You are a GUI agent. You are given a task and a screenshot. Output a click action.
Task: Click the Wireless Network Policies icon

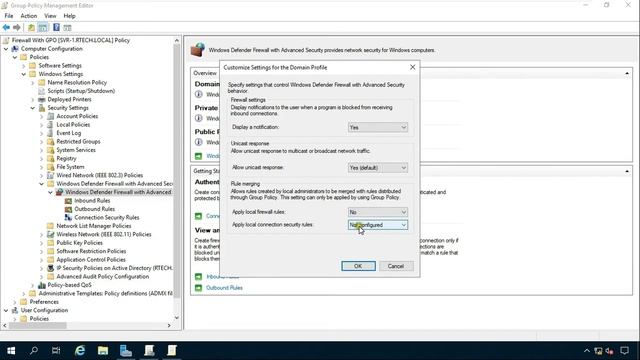[x=51, y=234]
